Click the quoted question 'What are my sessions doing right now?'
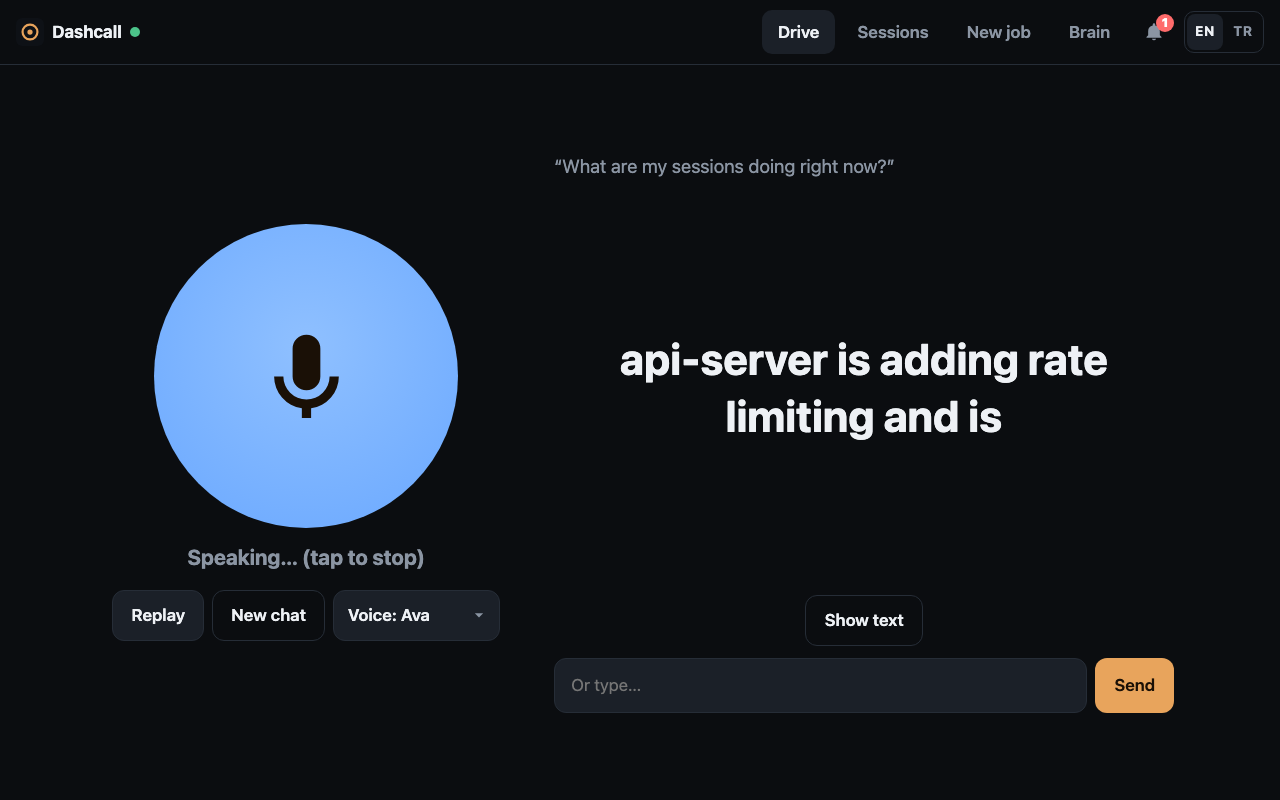The width and height of the screenshot is (1280, 800). pos(724,166)
